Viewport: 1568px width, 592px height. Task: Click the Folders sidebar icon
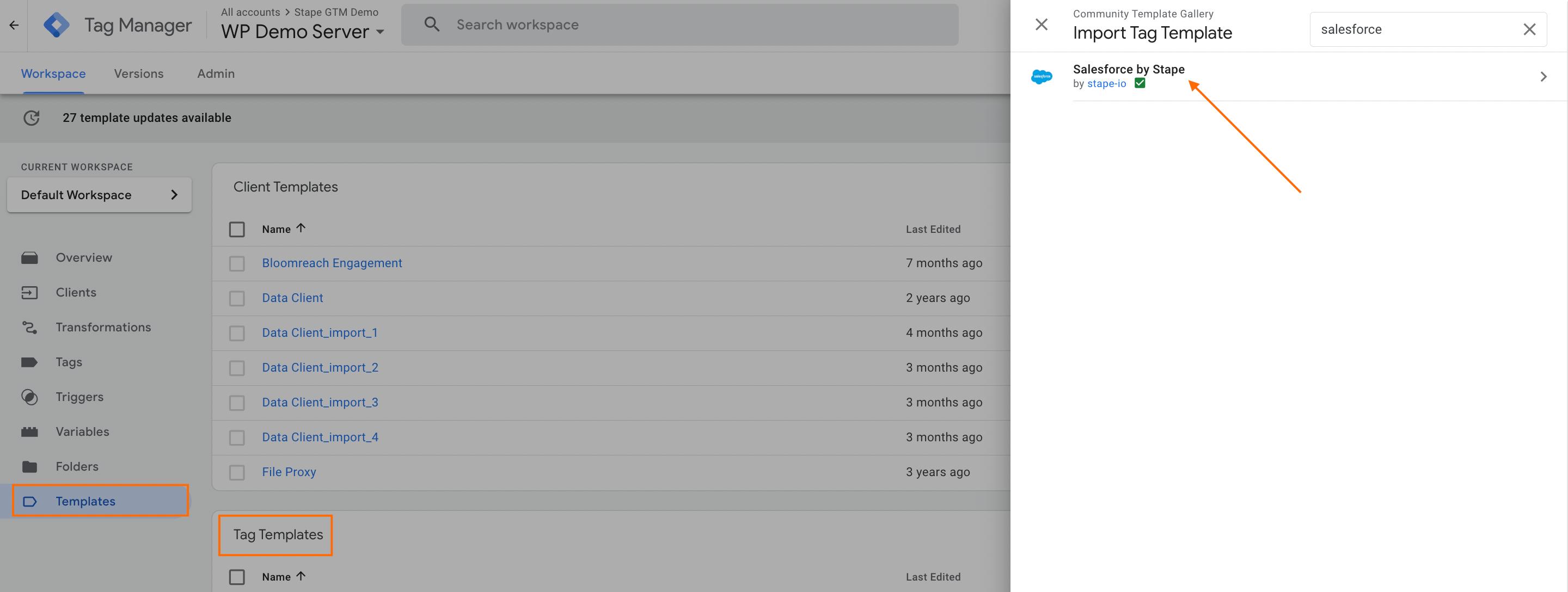point(29,467)
